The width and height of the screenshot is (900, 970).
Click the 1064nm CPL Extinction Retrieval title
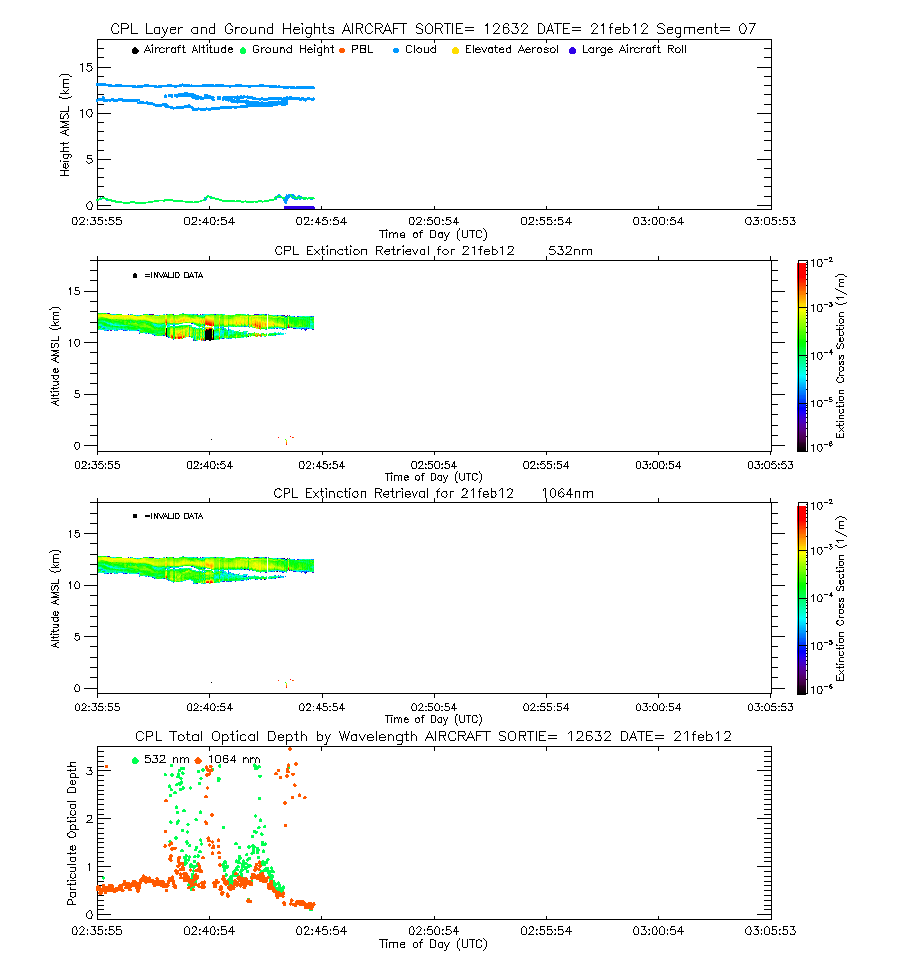(433, 493)
